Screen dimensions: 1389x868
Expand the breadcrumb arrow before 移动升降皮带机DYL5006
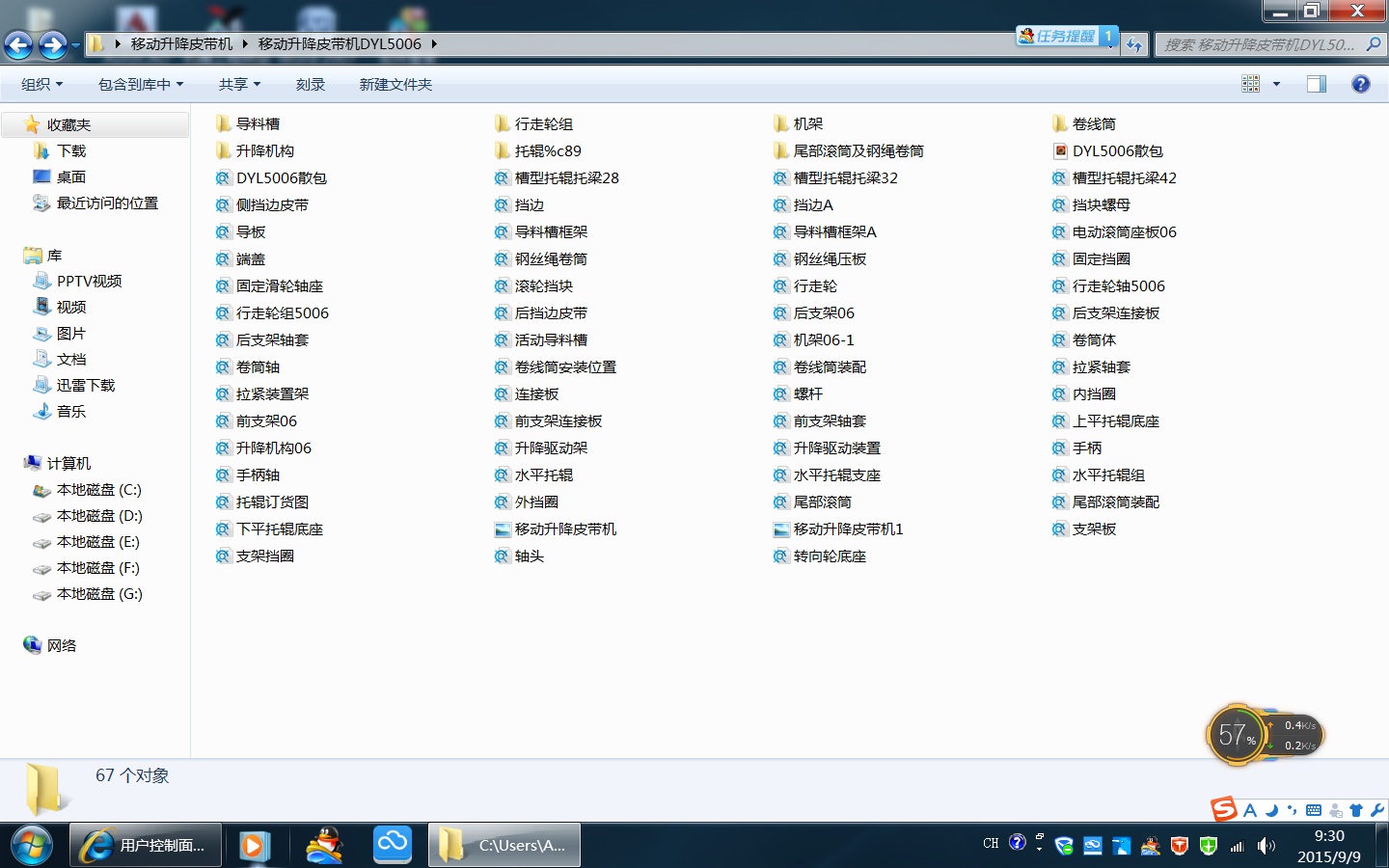245,43
